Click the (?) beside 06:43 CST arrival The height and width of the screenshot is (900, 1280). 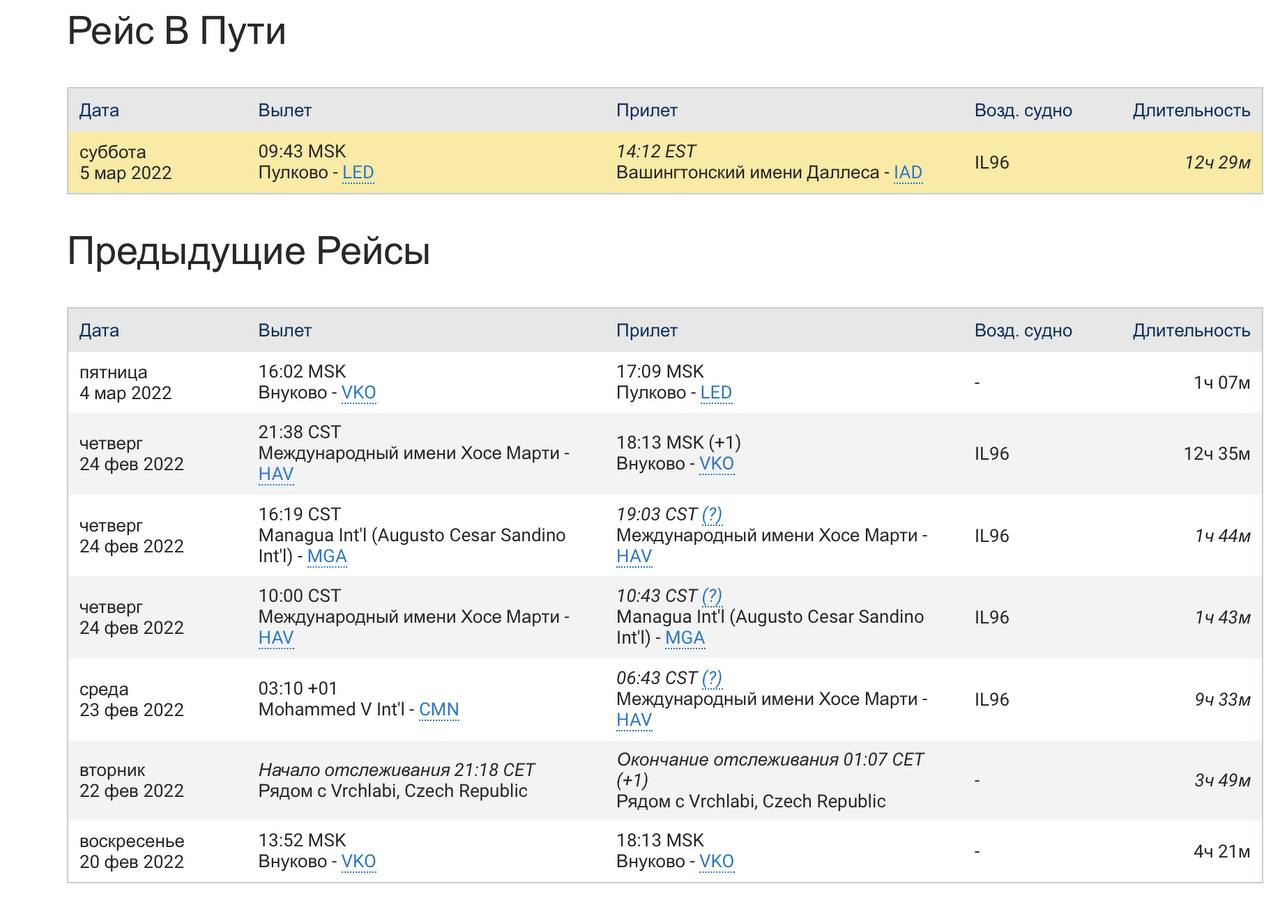[x=711, y=679]
